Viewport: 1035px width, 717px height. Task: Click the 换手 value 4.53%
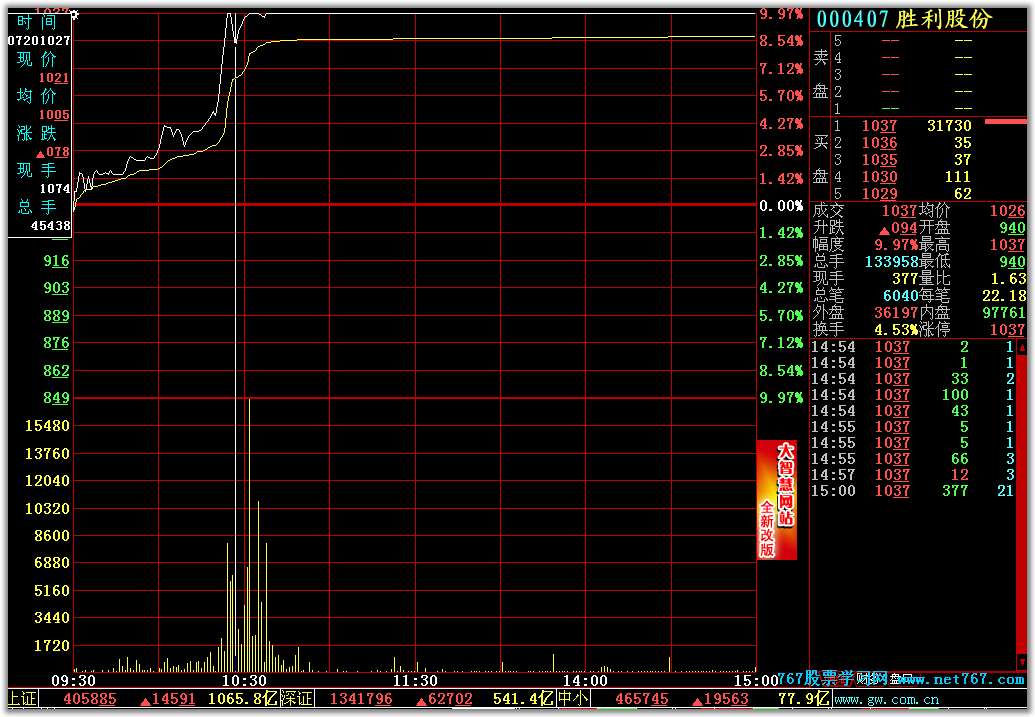[896, 329]
